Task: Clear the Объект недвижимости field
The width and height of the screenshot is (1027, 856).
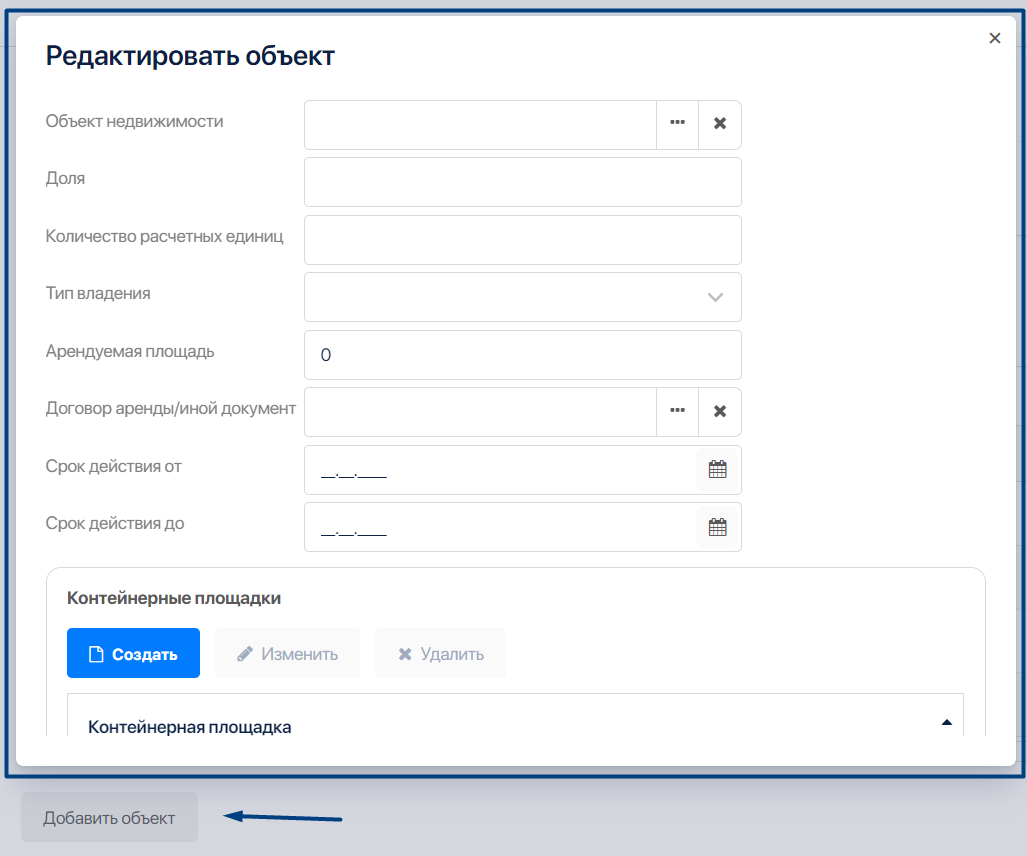Action: (719, 124)
